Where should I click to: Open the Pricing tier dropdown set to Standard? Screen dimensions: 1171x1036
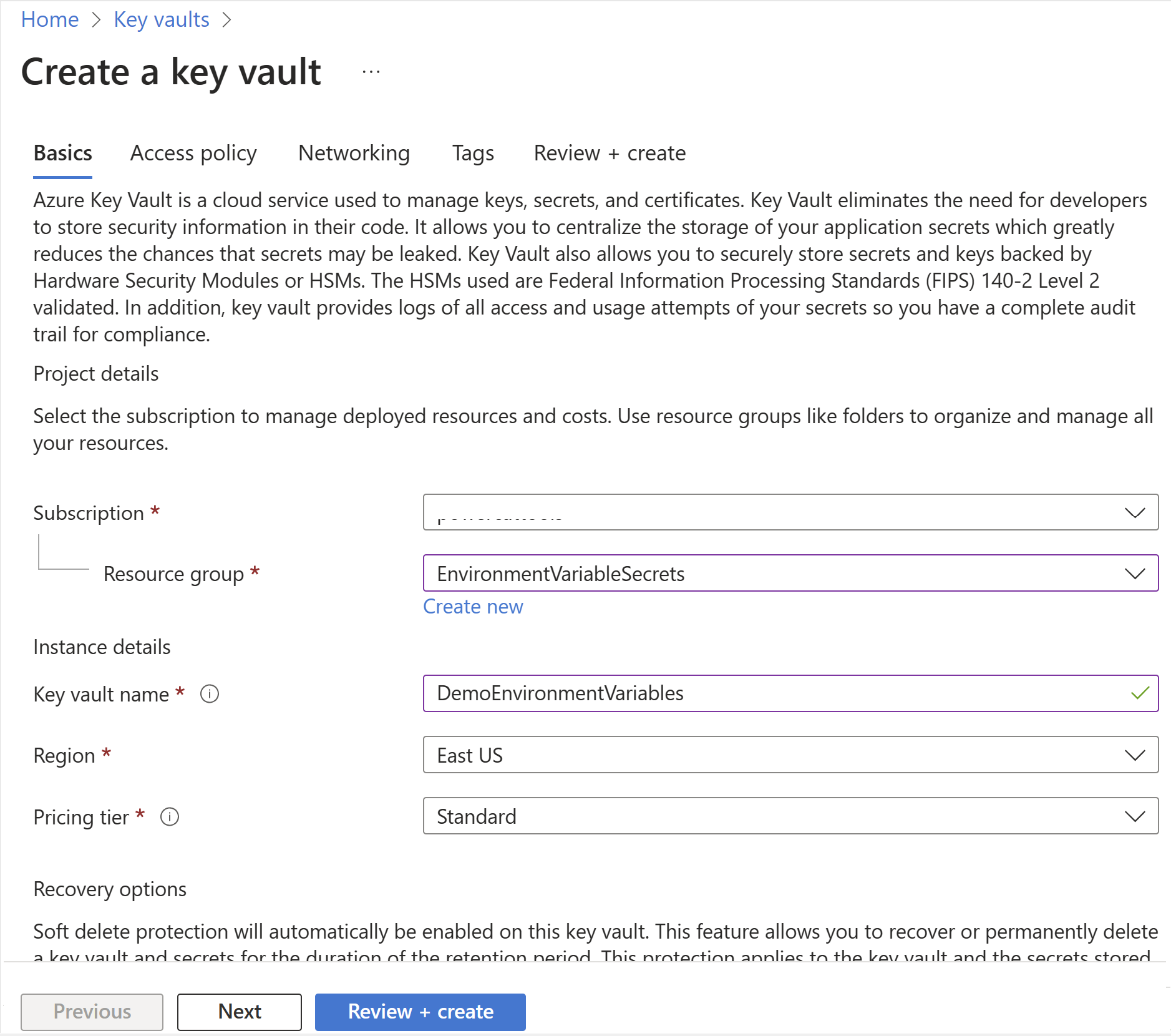click(790, 816)
